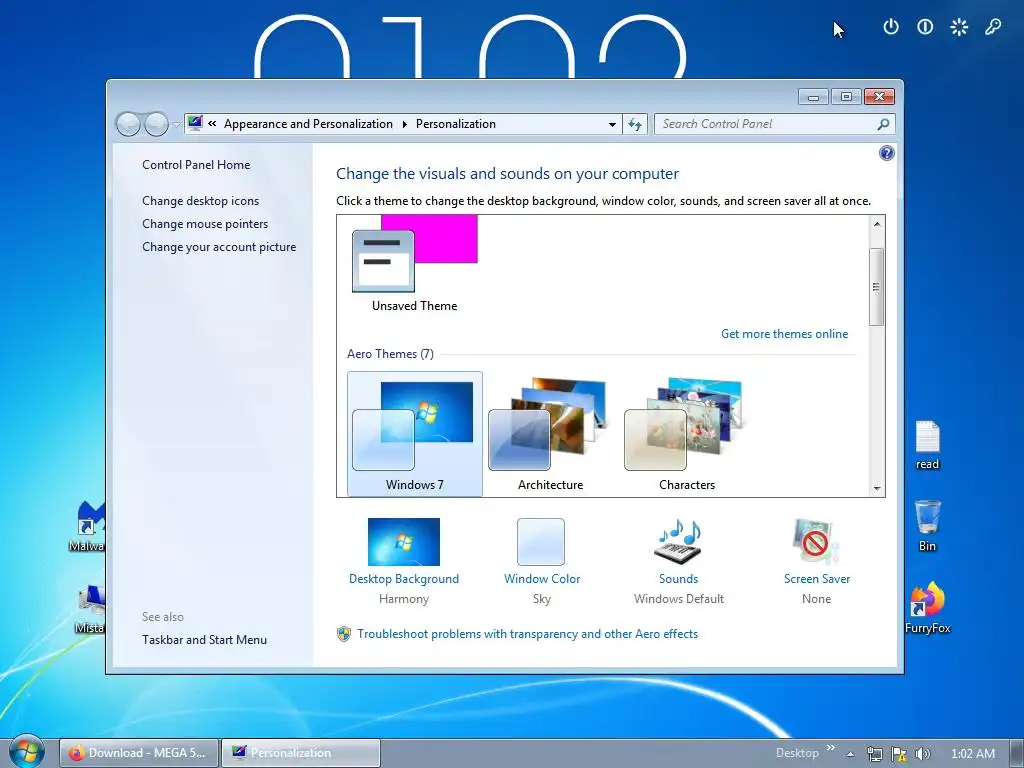This screenshot has width=1024, height=768.
Task: Expand the breadcrumb arrow after Appearance and Personalization
Action: pos(405,124)
